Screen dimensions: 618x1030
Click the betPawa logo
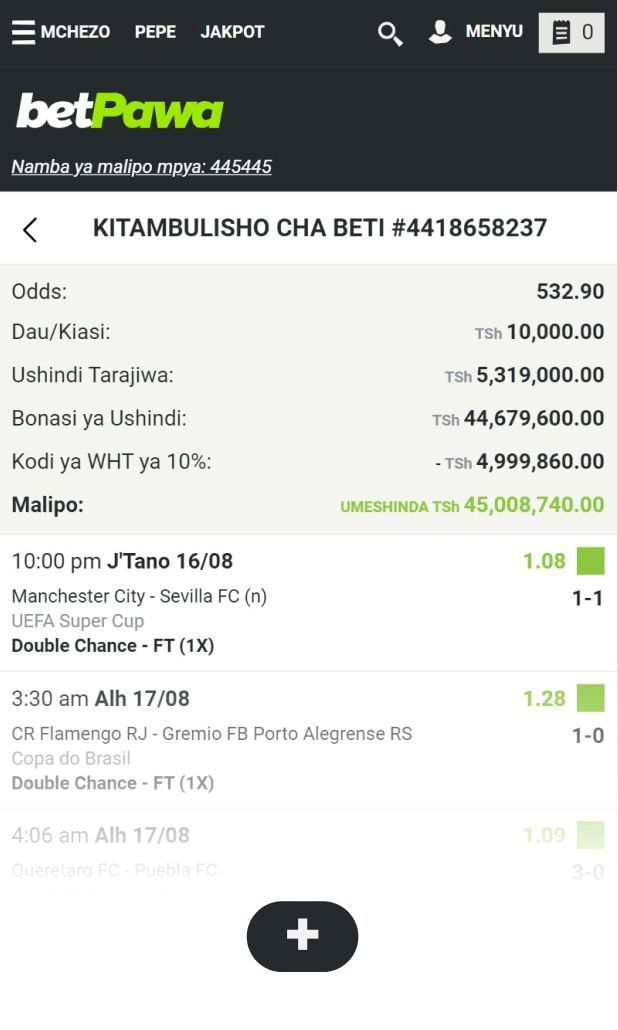(x=119, y=112)
